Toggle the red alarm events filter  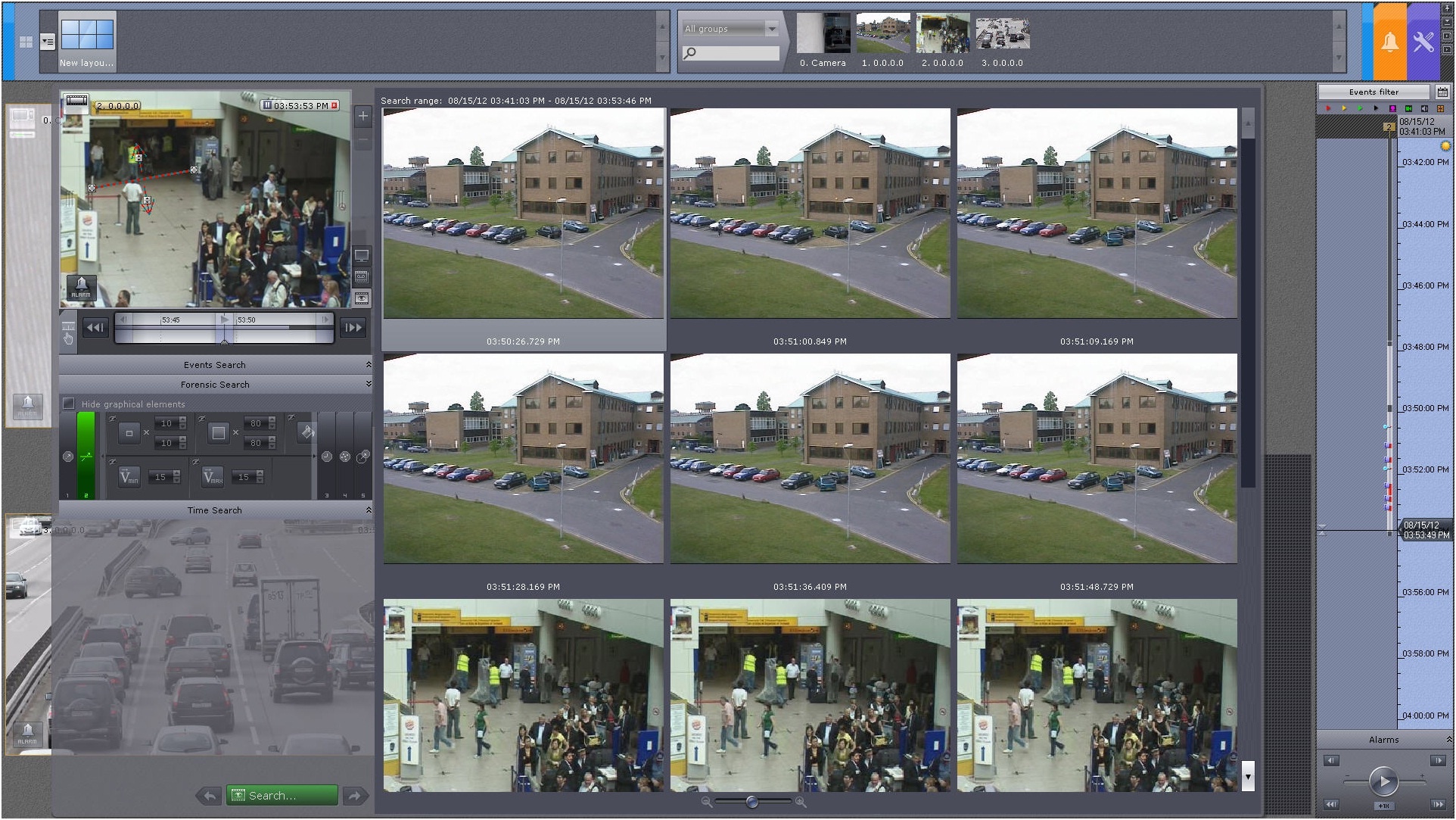pyautogui.click(x=1328, y=108)
